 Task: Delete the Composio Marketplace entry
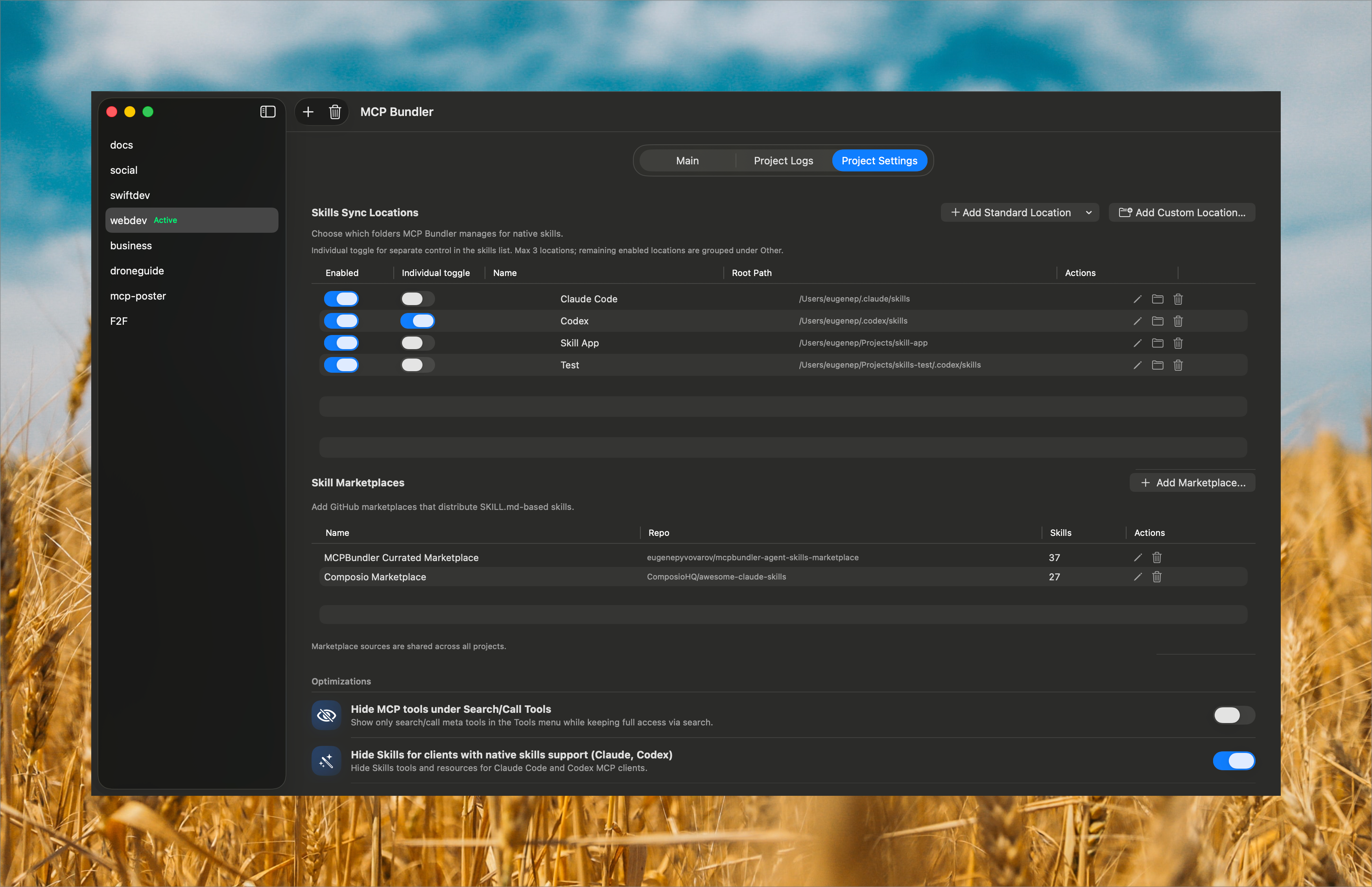(x=1157, y=576)
